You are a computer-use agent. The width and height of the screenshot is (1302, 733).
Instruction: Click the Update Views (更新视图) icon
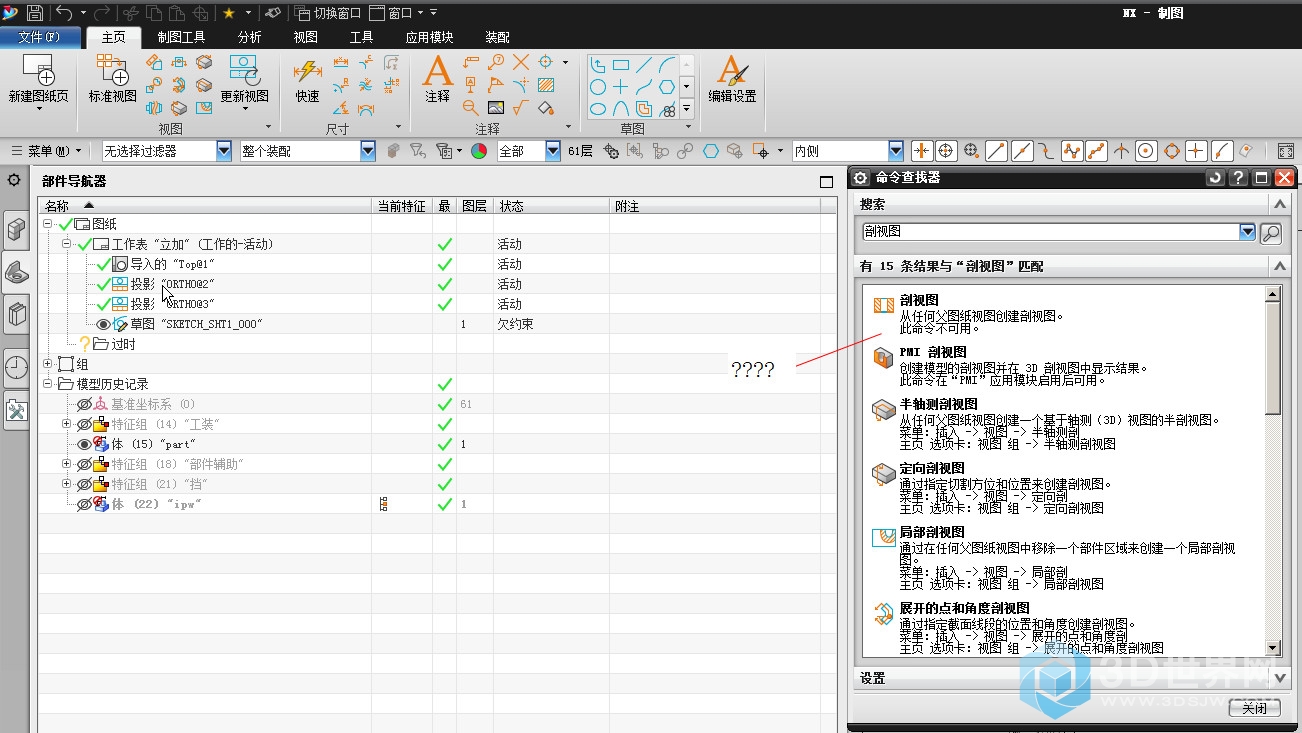pos(245,71)
